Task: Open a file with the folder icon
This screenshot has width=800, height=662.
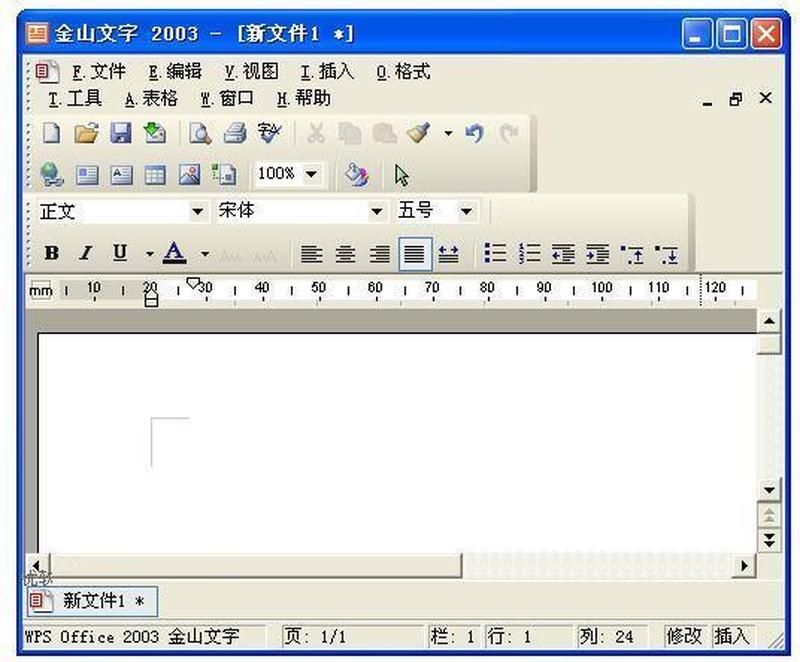Action: (x=86, y=134)
